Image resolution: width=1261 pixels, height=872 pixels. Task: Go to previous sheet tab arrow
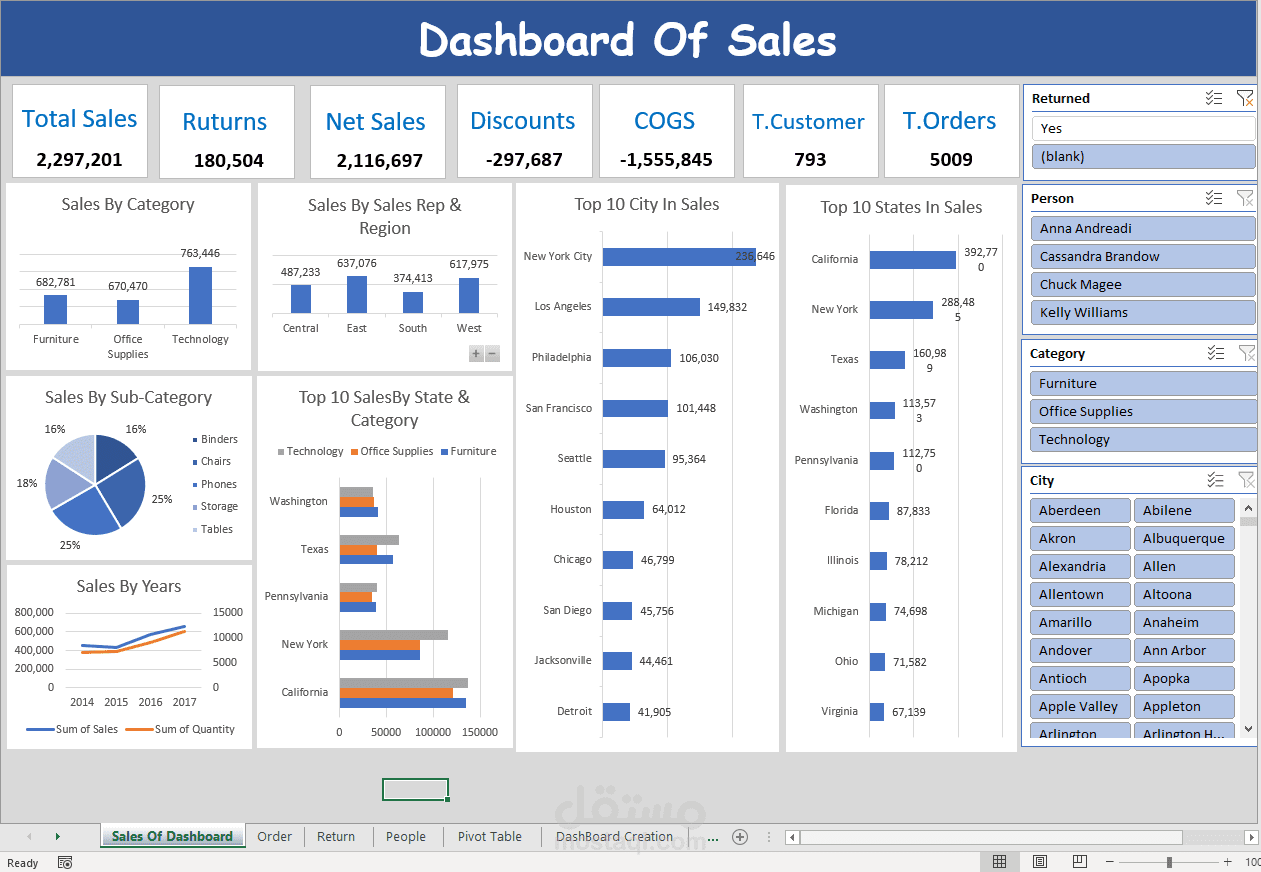[29, 837]
